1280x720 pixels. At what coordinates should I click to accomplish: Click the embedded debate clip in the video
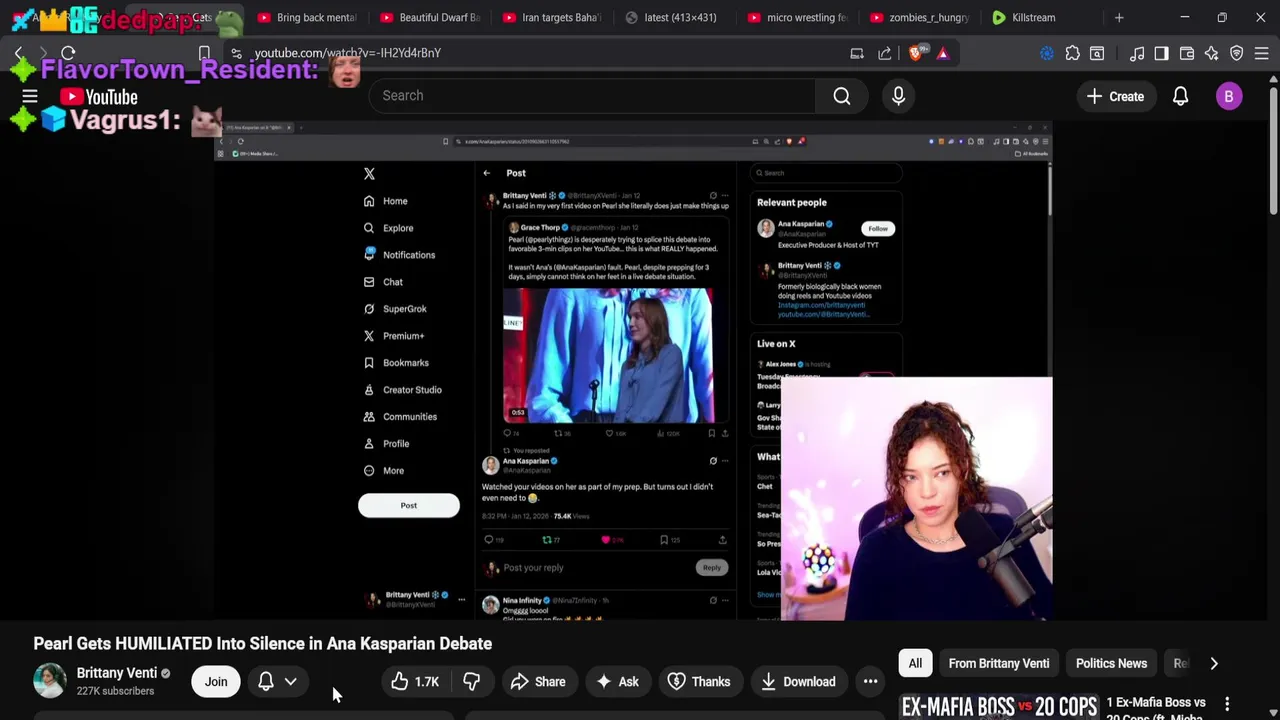tap(608, 356)
